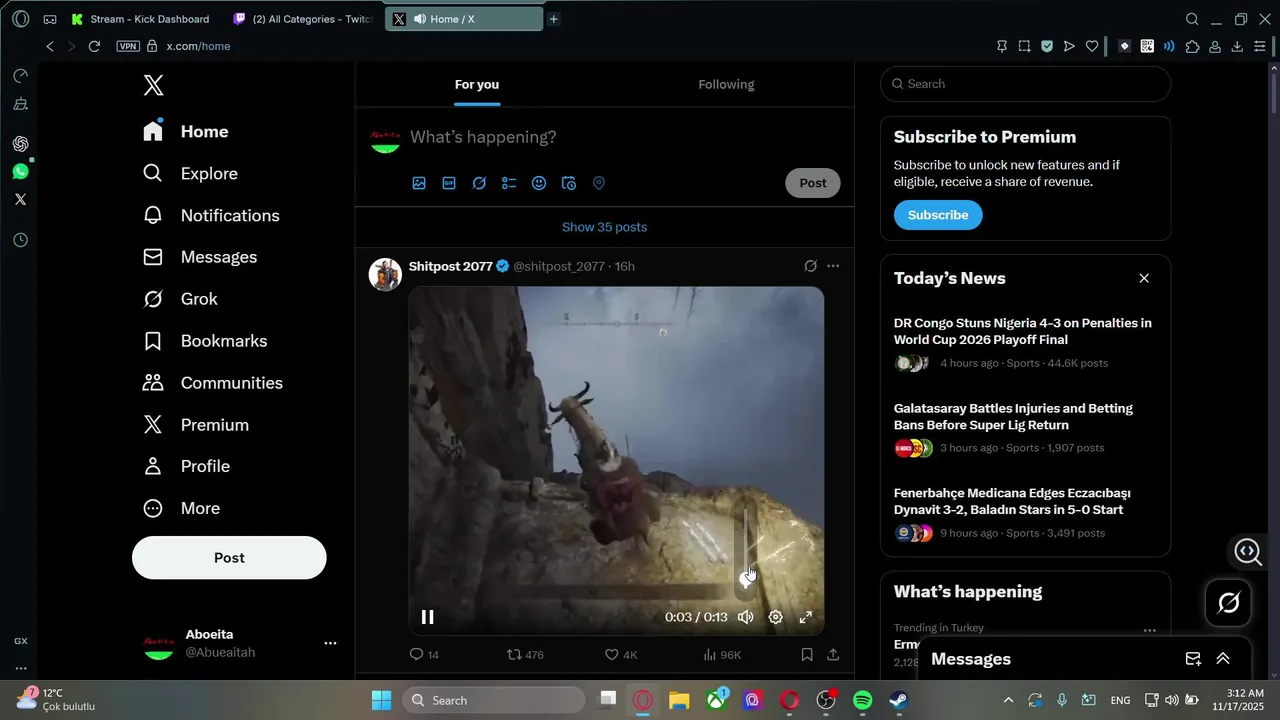This screenshot has width=1280, height=720.
Task: Open options dots beside Trending in Turkey
Action: click(1150, 630)
